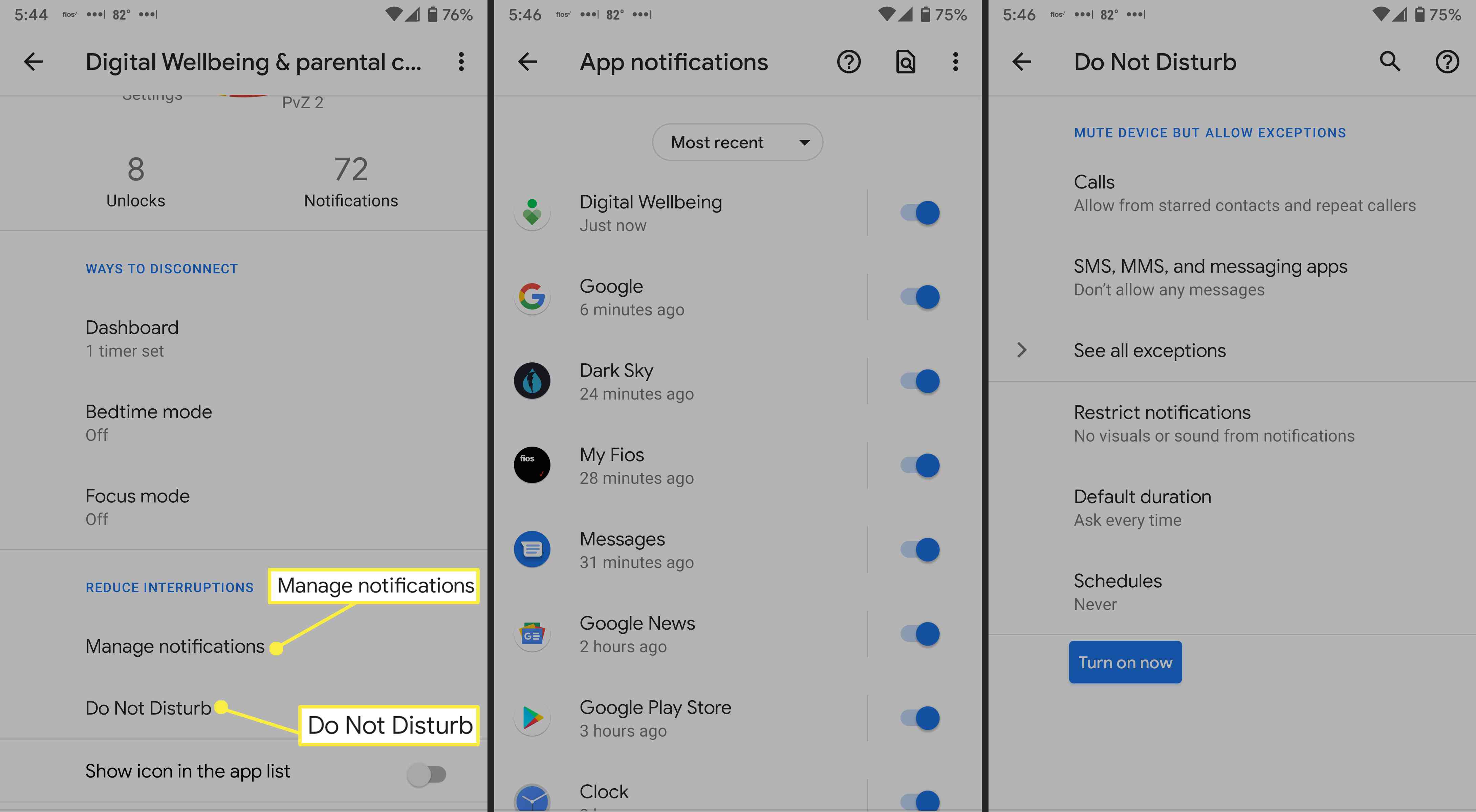Tap the 8 Unlocks statistic
Screen dimensions: 1476x812
click(x=136, y=182)
